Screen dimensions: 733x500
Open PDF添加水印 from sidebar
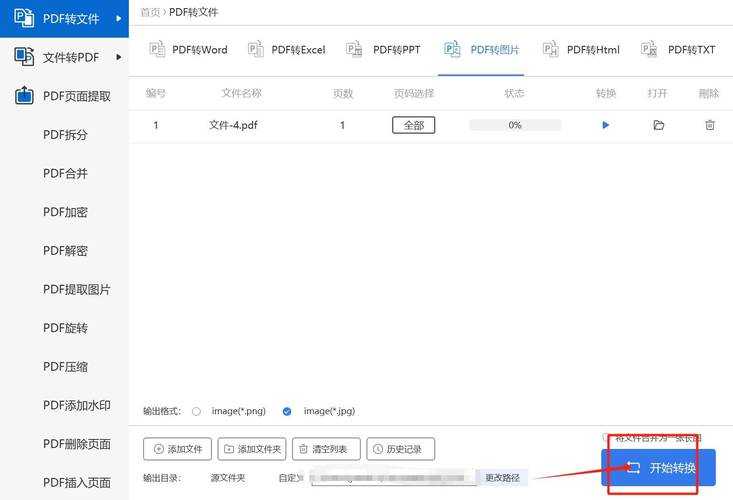point(77,405)
